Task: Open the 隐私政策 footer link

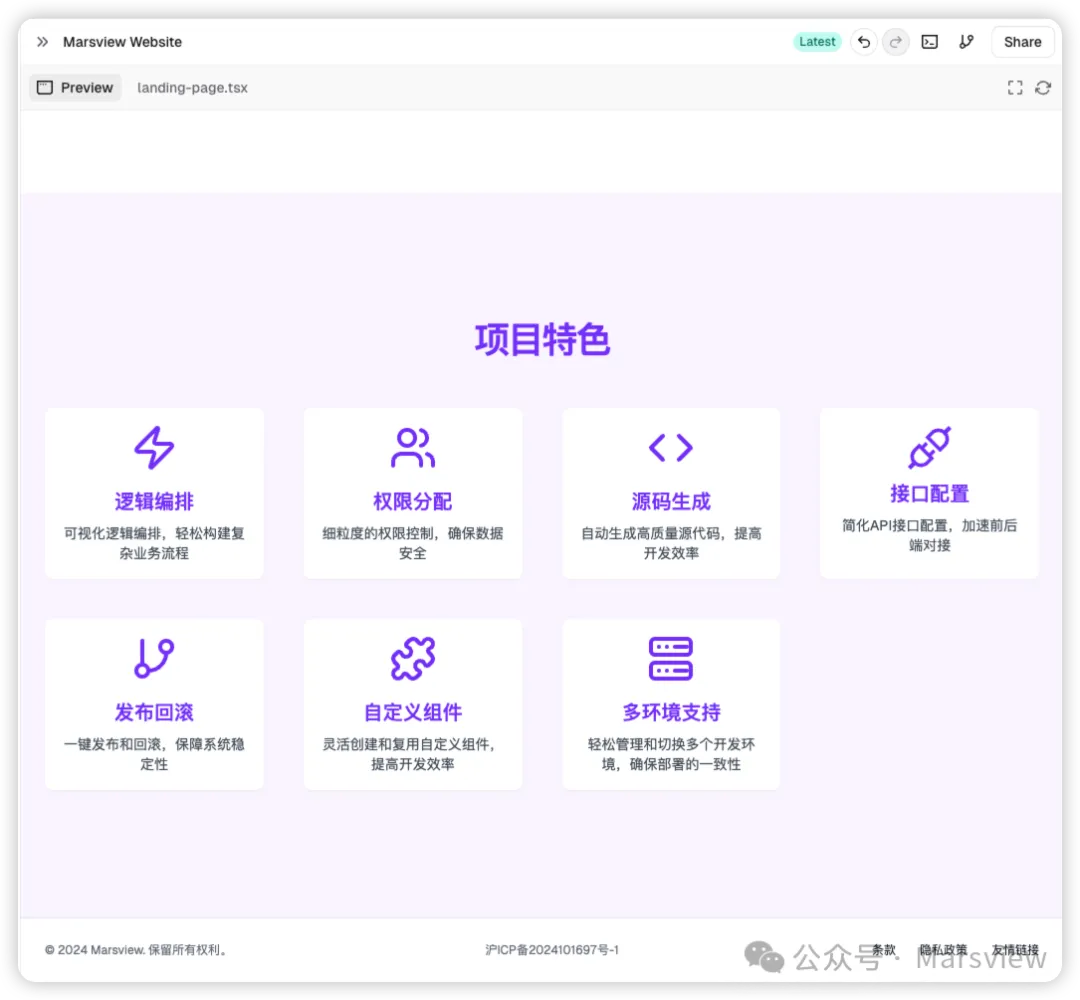Action: point(943,950)
